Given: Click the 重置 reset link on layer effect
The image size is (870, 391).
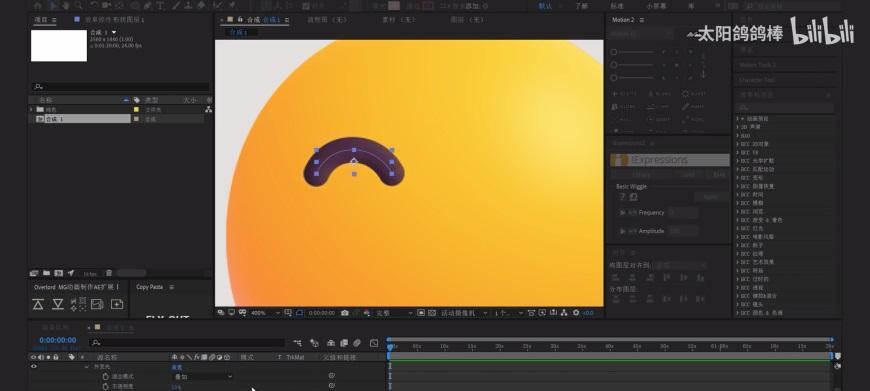Looking at the screenshot, I should coord(176,367).
